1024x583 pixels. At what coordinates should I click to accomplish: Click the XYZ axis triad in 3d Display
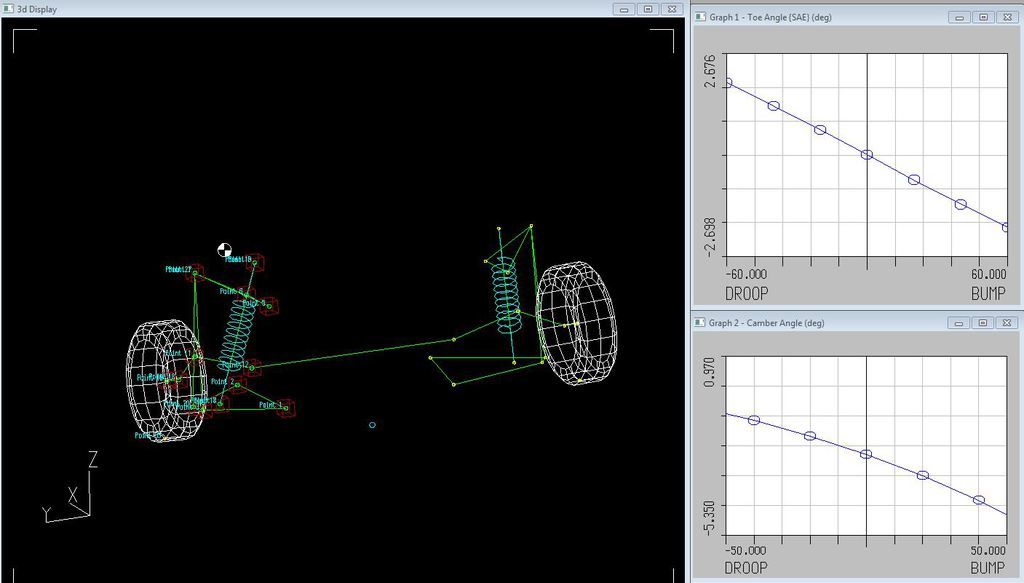[71, 488]
